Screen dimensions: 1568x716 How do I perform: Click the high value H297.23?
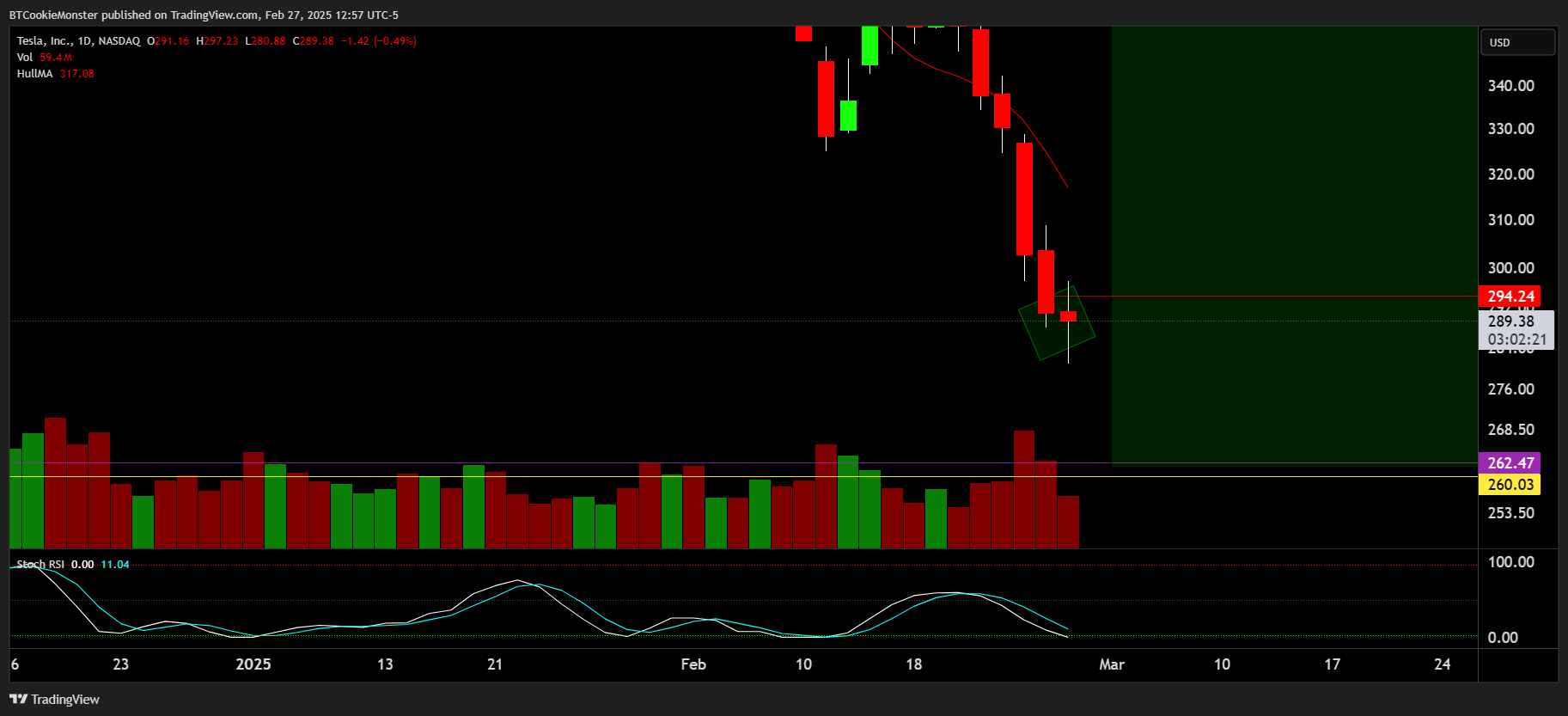[x=217, y=40]
